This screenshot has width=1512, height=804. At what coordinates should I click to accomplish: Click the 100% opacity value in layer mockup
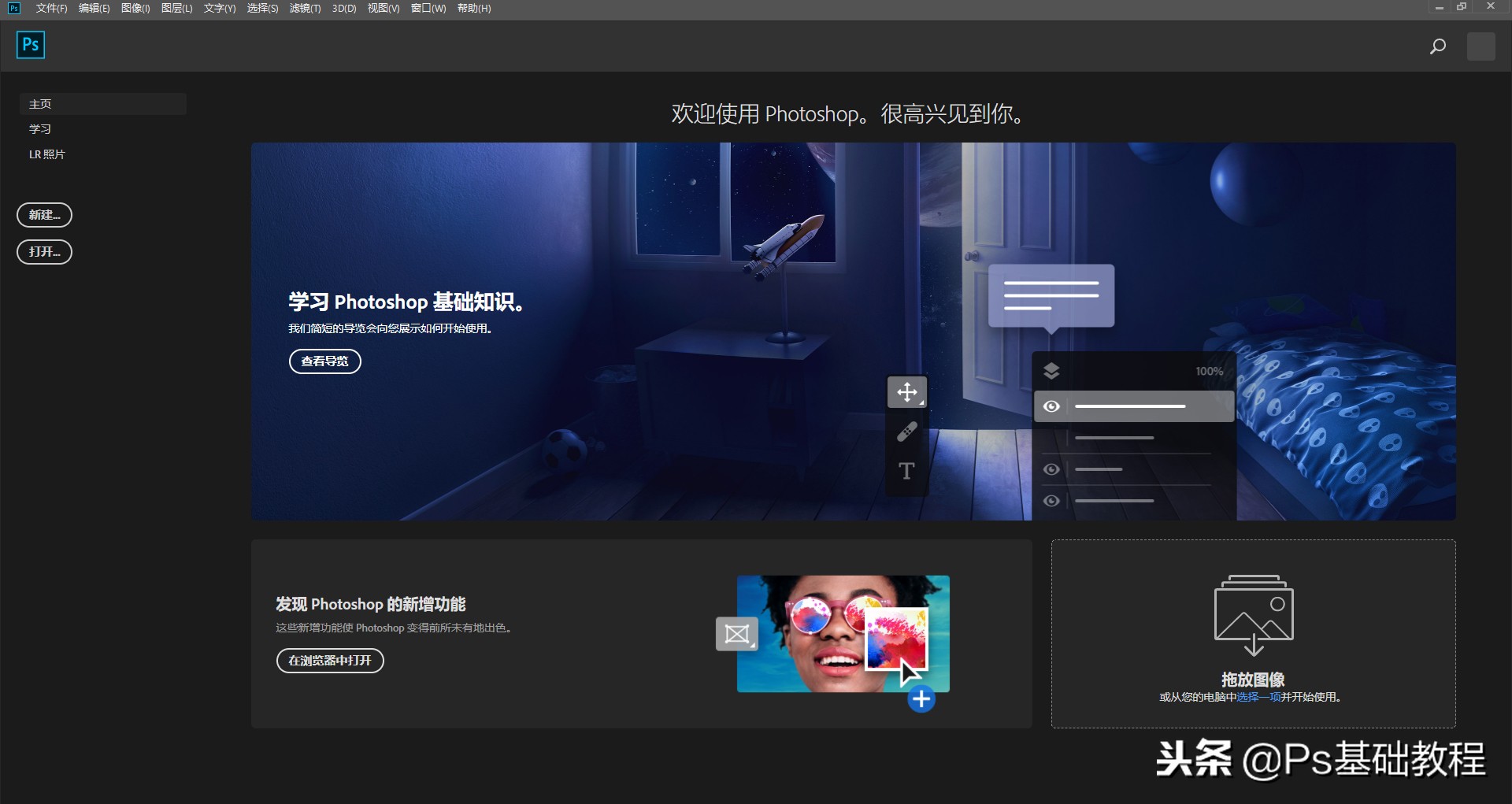tap(1209, 370)
